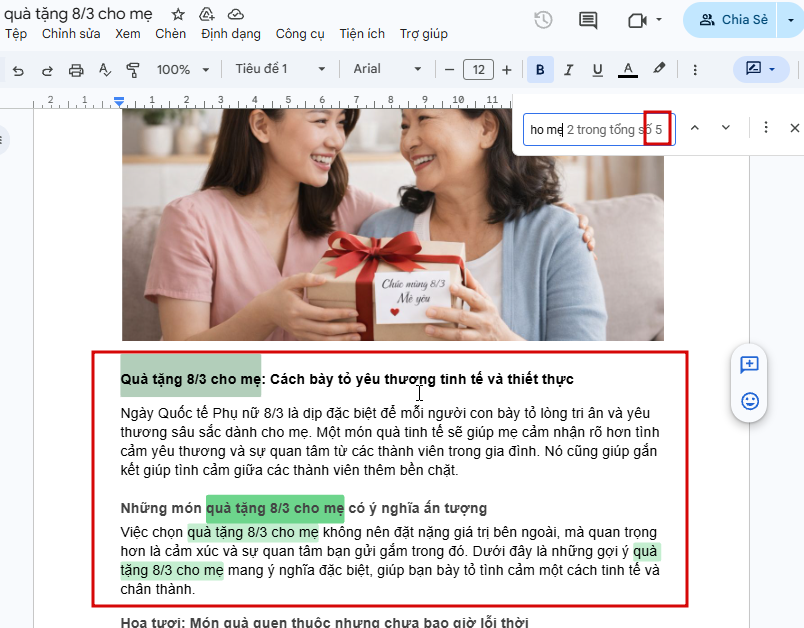Viewport: 804px width, 628px height.
Task: Open the Công cụ menu
Action: [x=299, y=34]
